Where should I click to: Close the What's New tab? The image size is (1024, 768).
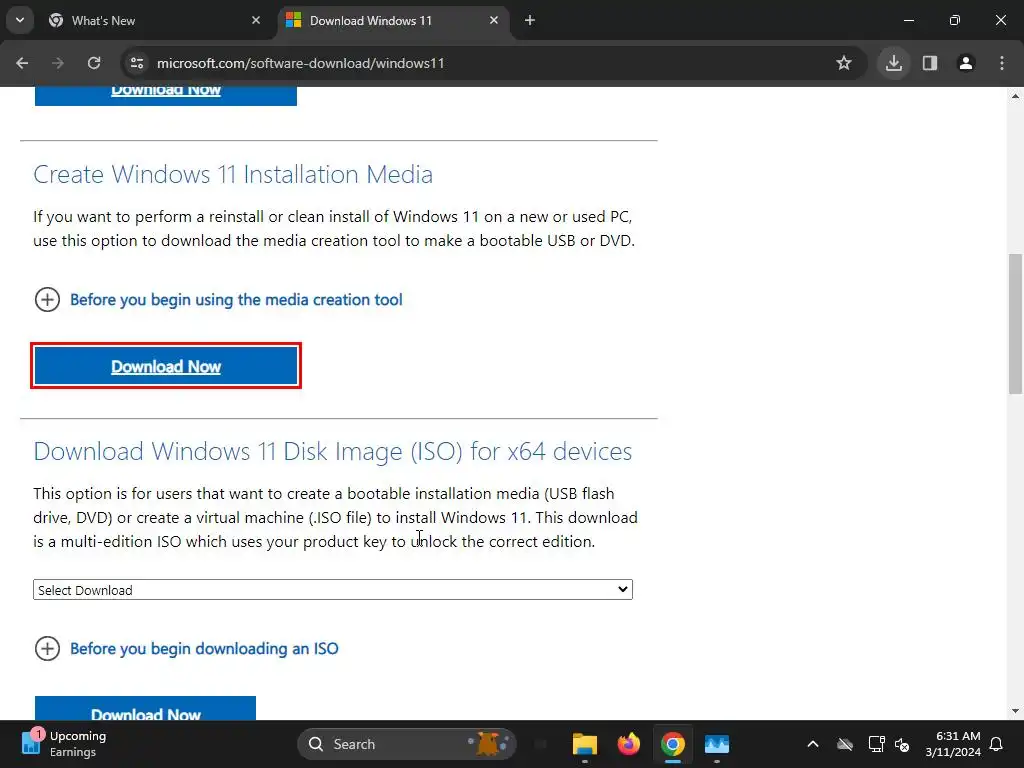(x=256, y=20)
